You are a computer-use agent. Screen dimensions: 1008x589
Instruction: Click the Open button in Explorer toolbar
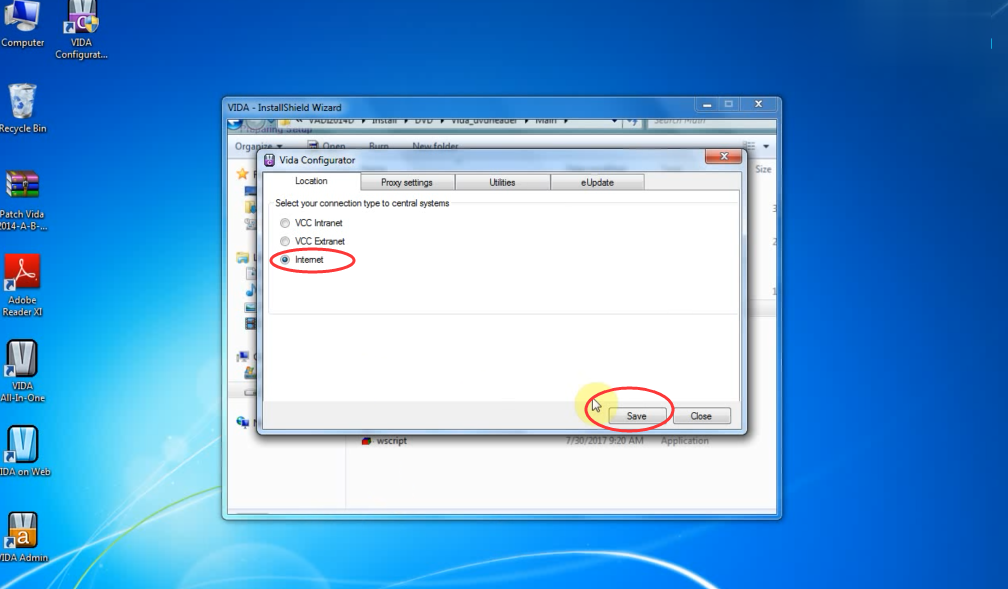coord(327,147)
